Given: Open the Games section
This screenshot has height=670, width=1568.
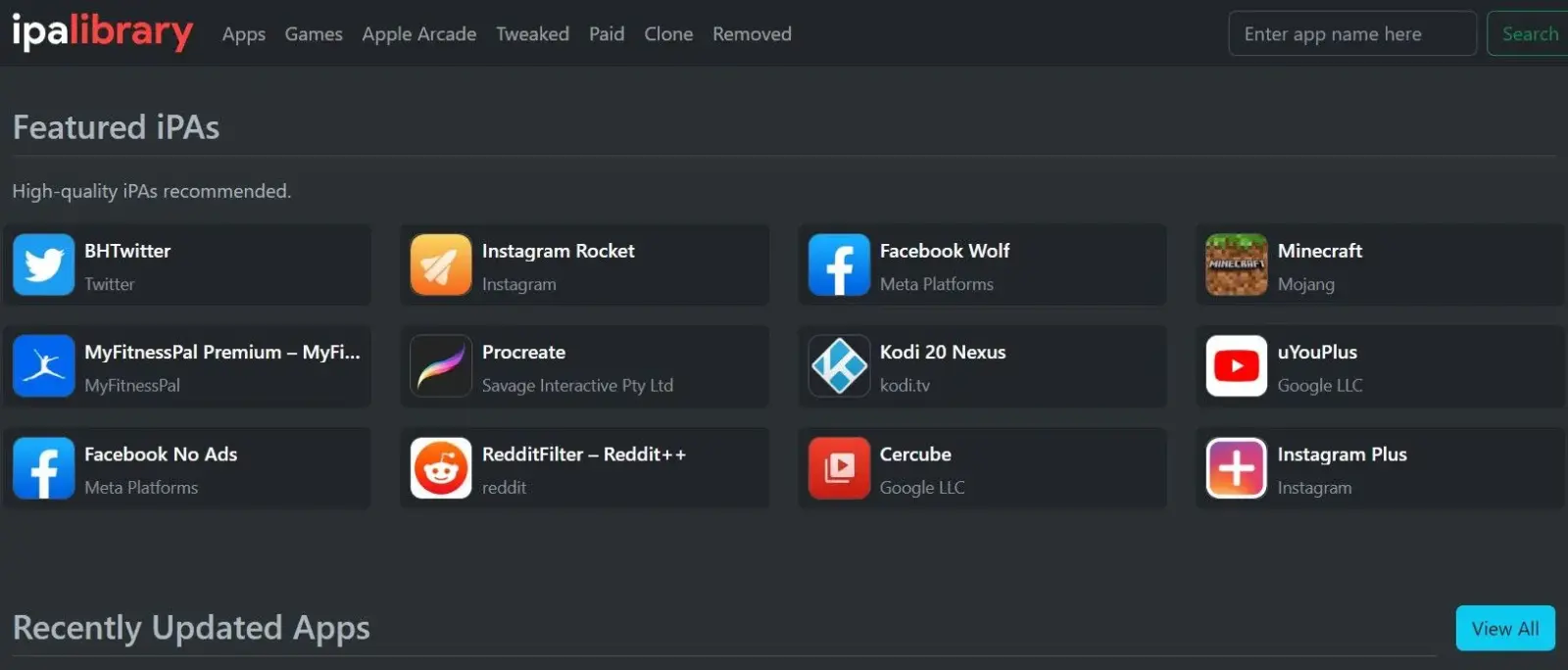Looking at the screenshot, I should 314,34.
